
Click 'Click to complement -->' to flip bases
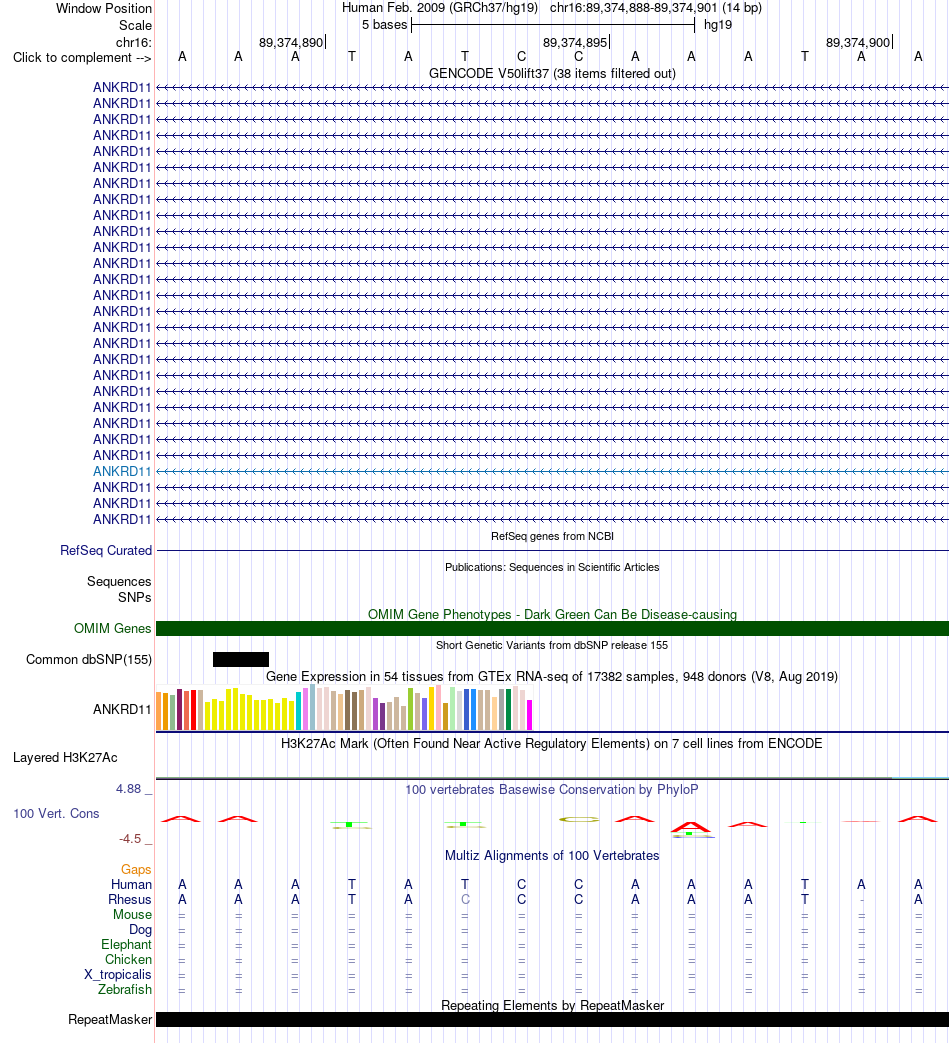point(82,58)
